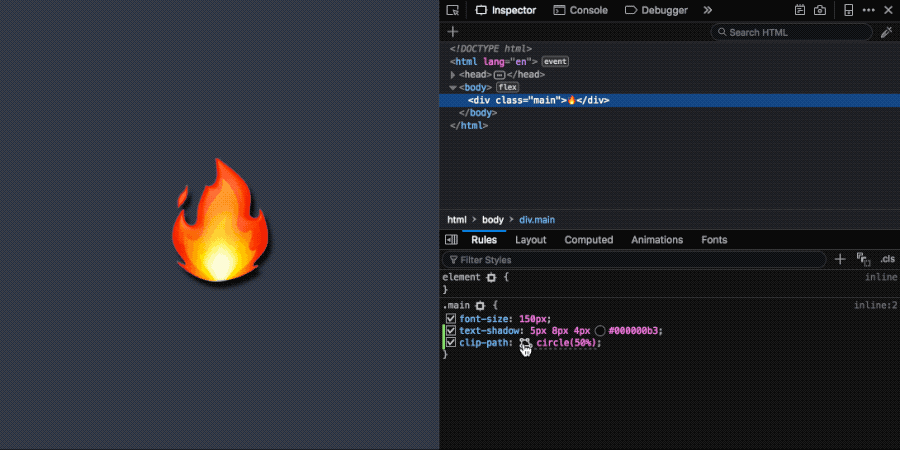Uncheck the clip-path declaration
Screen dimensions: 900x450
pyautogui.click(x=451, y=342)
